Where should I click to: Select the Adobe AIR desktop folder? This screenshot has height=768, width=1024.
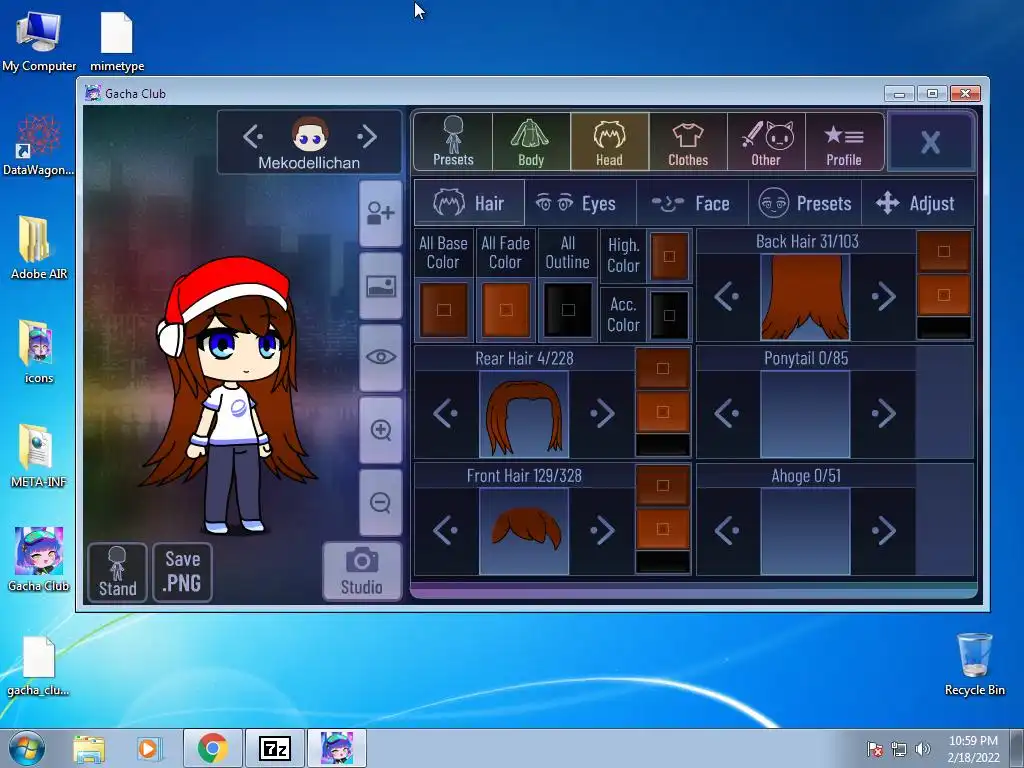(x=39, y=248)
